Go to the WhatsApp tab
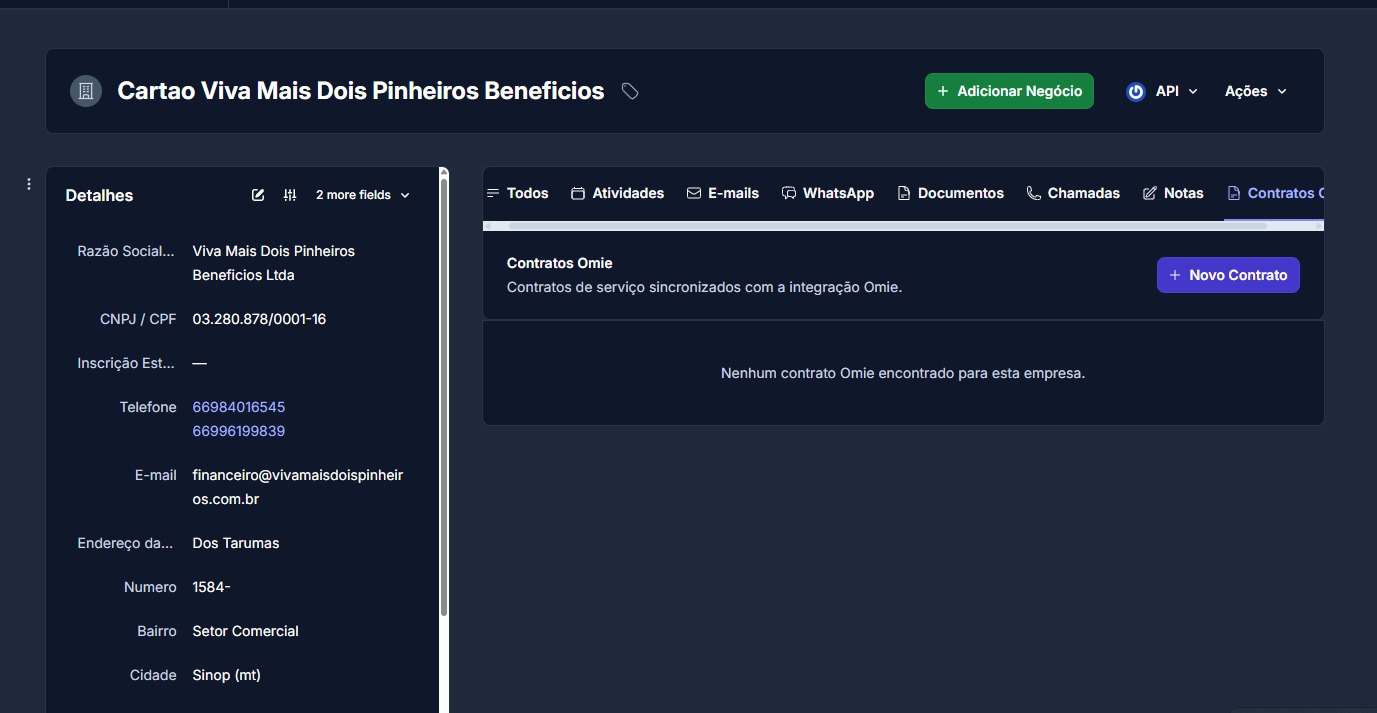 coord(827,193)
